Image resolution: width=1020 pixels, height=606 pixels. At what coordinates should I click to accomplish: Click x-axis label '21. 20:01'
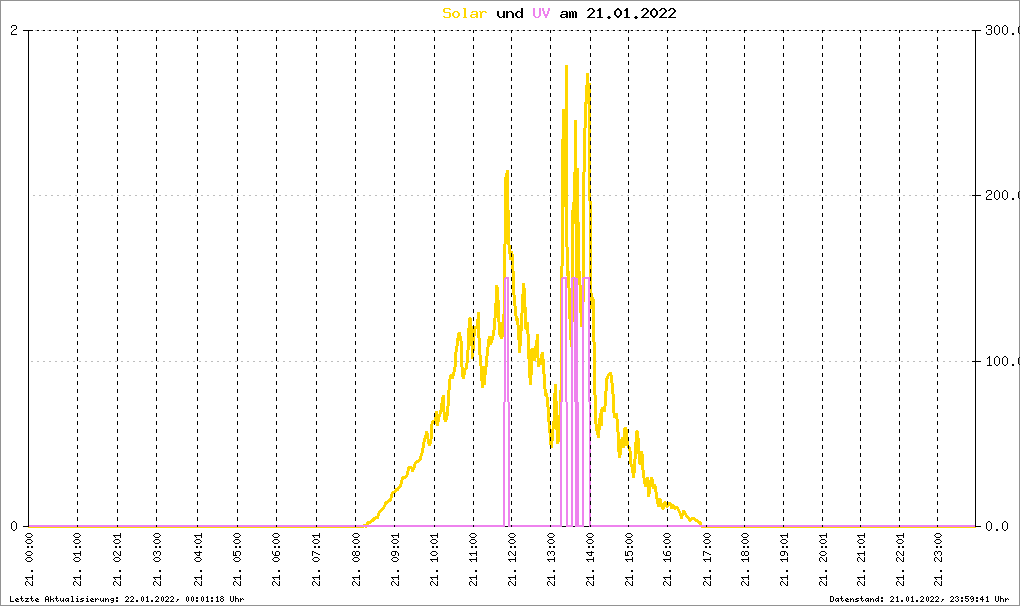coord(823,560)
